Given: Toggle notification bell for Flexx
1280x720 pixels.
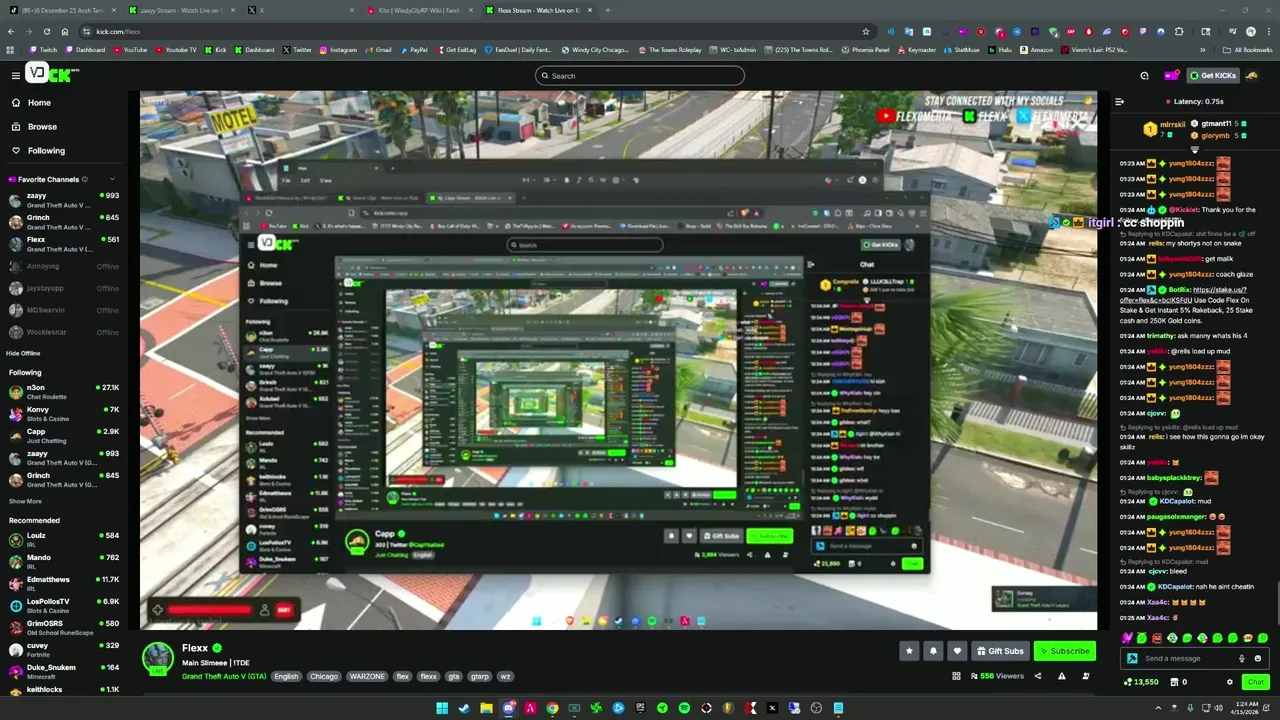Looking at the screenshot, I should (933, 651).
